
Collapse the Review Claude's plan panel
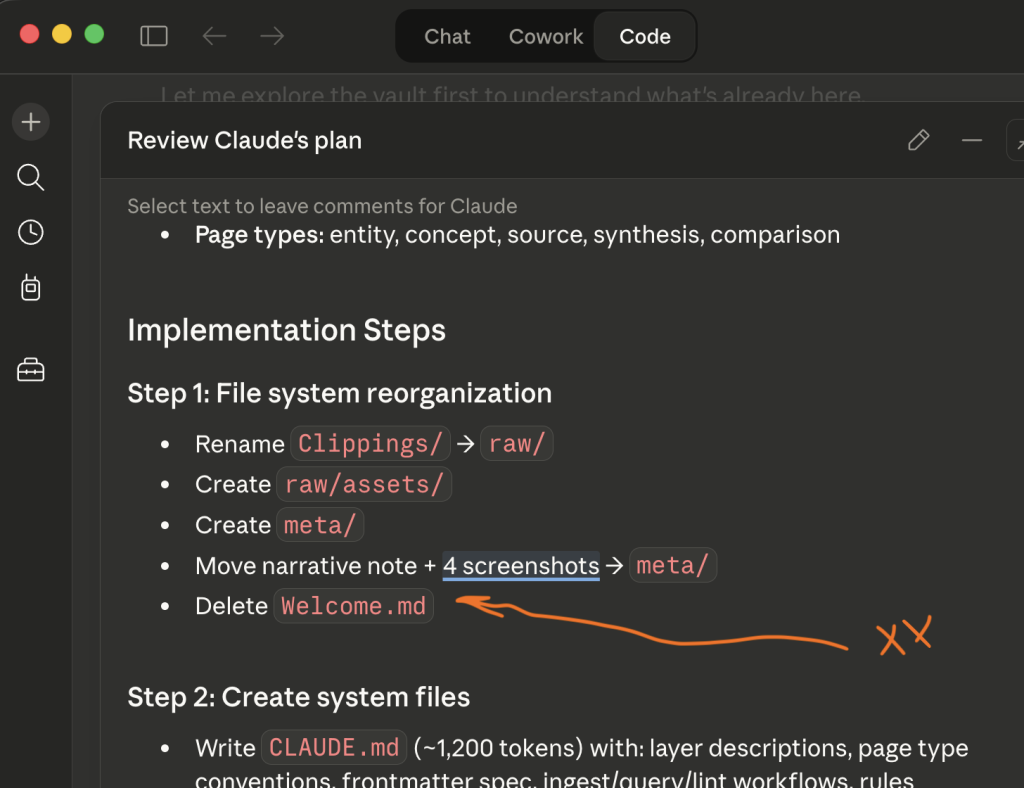[972, 141]
